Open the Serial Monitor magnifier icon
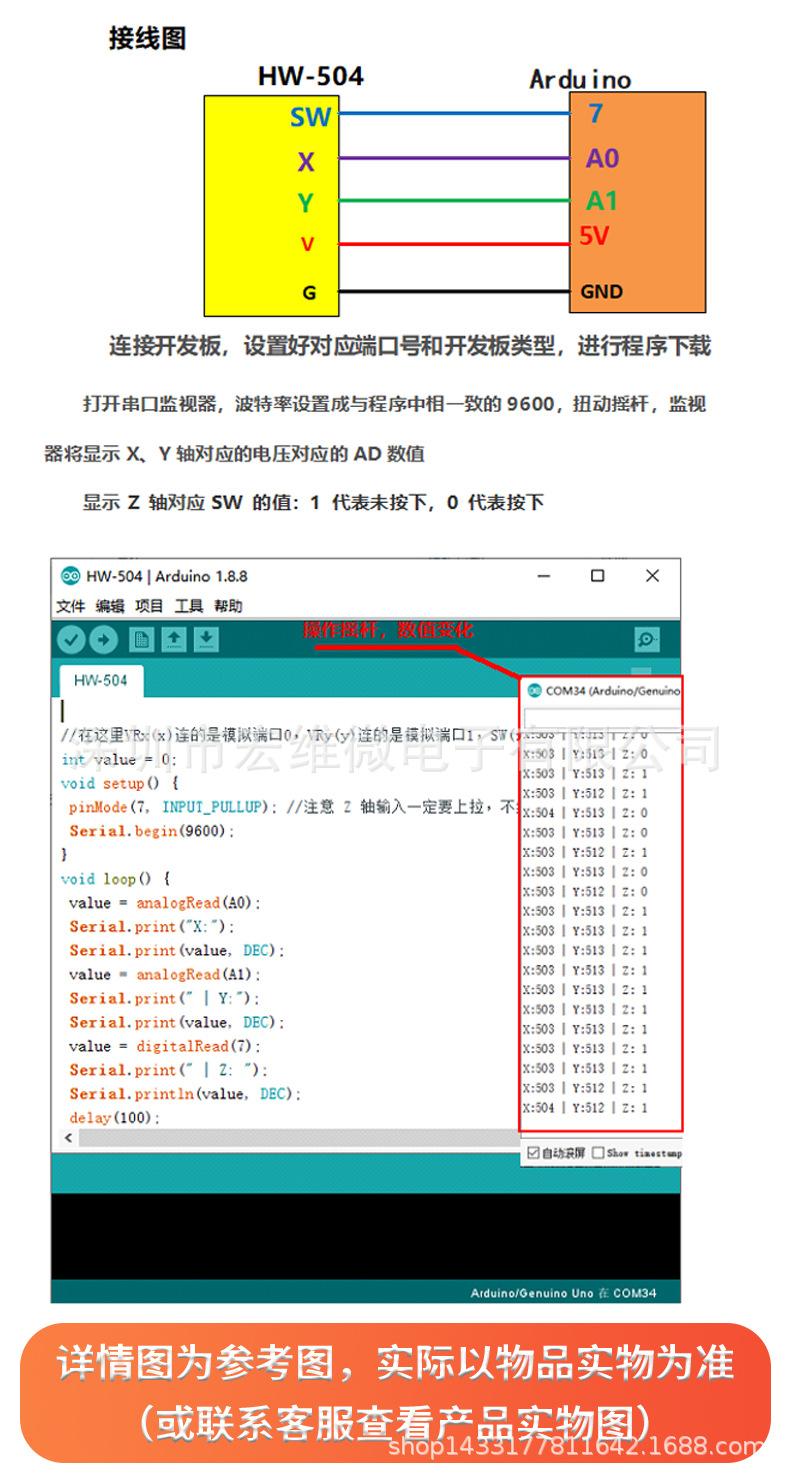The image size is (790, 1478). pyautogui.click(x=647, y=639)
